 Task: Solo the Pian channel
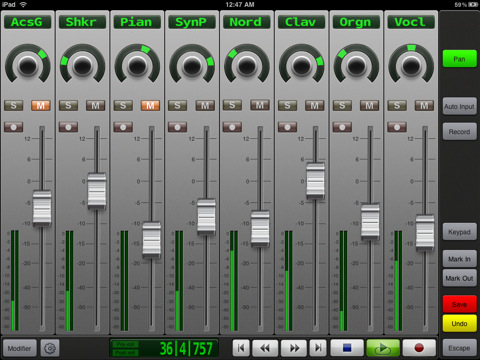pos(123,106)
